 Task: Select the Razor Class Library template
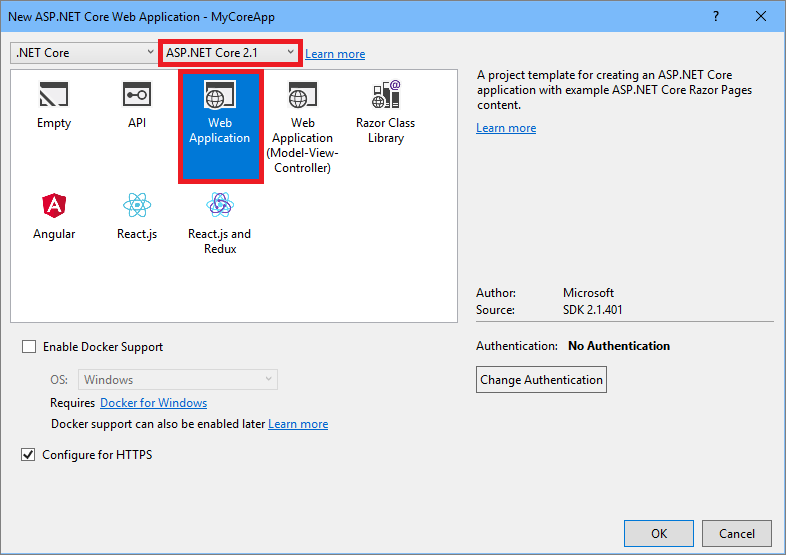[x=385, y=112]
